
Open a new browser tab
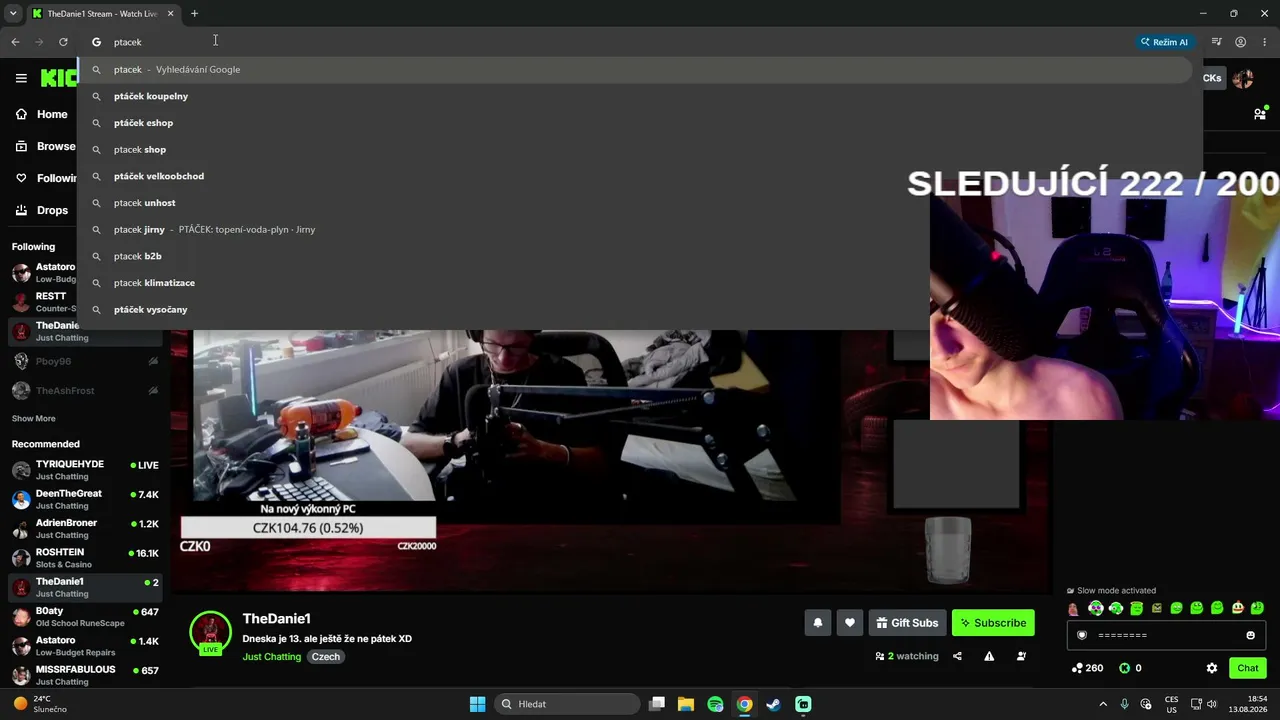(194, 14)
